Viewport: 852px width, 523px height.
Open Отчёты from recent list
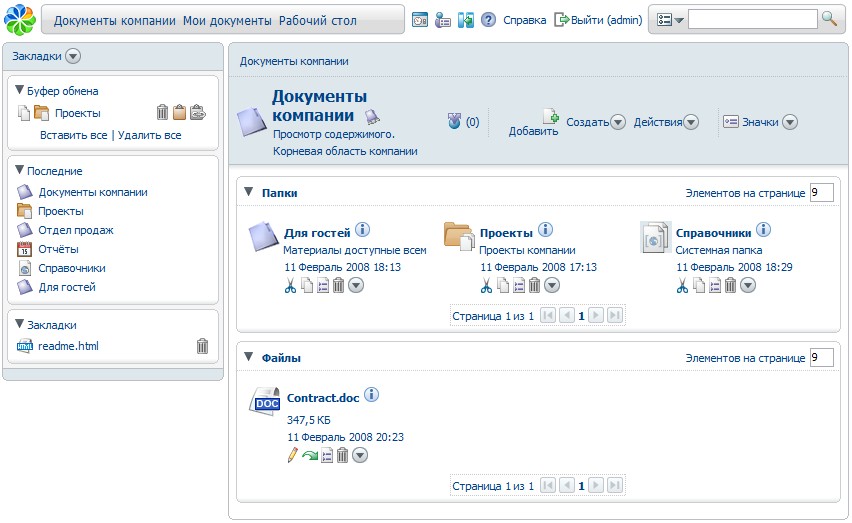tap(58, 249)
